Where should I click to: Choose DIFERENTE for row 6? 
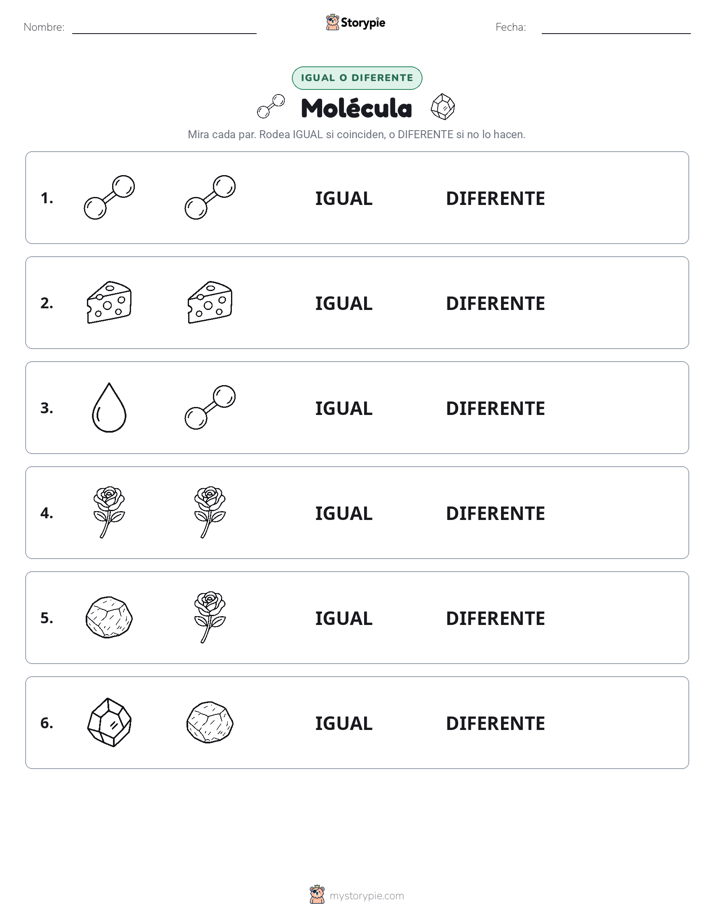[495, 723]
